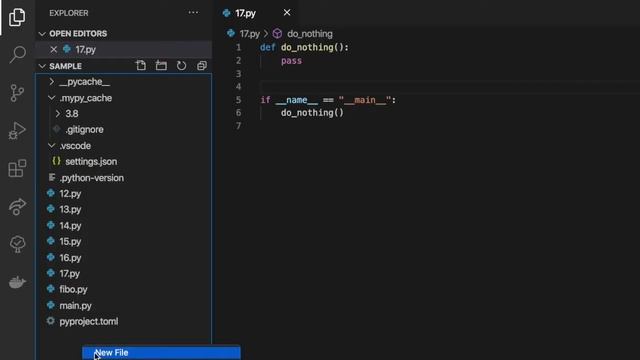640x360 pixels.
Task: Open the Live Share view icon
Action: point(17,206)
